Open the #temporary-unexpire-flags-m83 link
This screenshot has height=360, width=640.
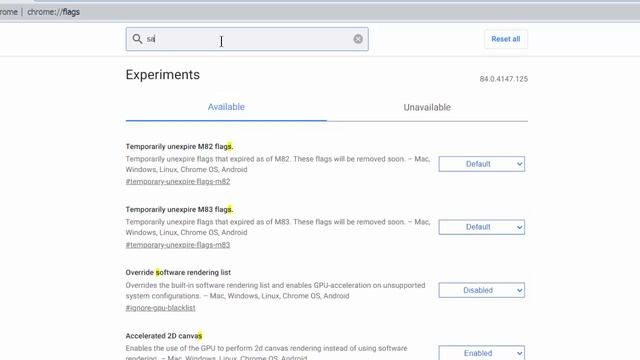pyautogui.click(x=178, y=245)
